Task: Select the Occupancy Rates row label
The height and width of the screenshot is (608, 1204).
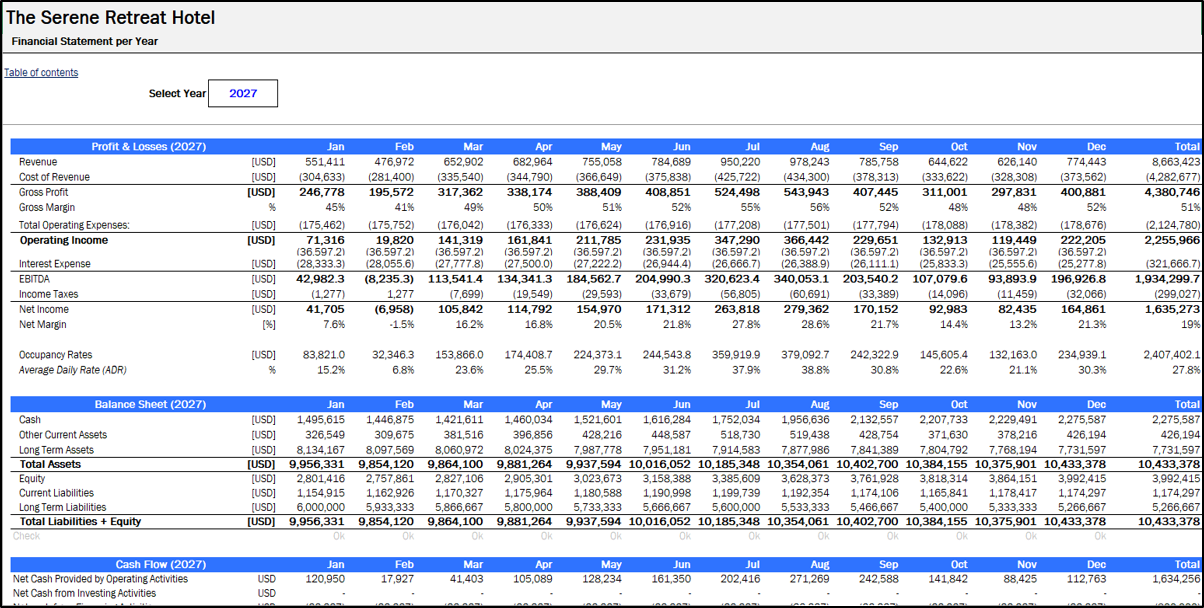Action: (x=55, y=355)
